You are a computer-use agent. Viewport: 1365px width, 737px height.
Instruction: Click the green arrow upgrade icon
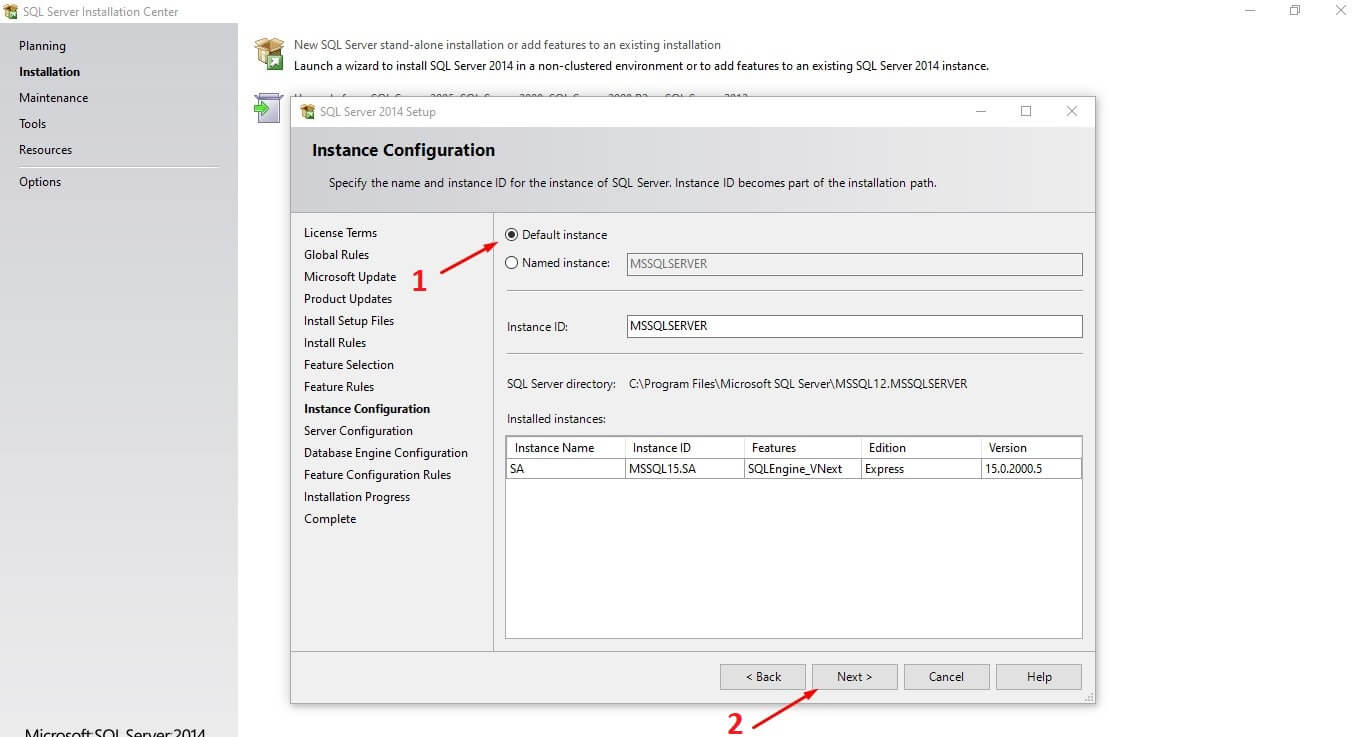[268, 108]
